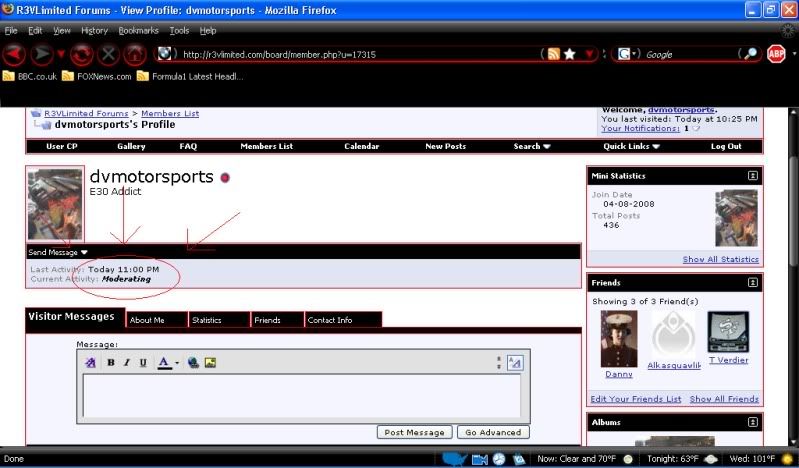Open the address bar history dropdown
This screenshot has height=468, width=799.
589,54
